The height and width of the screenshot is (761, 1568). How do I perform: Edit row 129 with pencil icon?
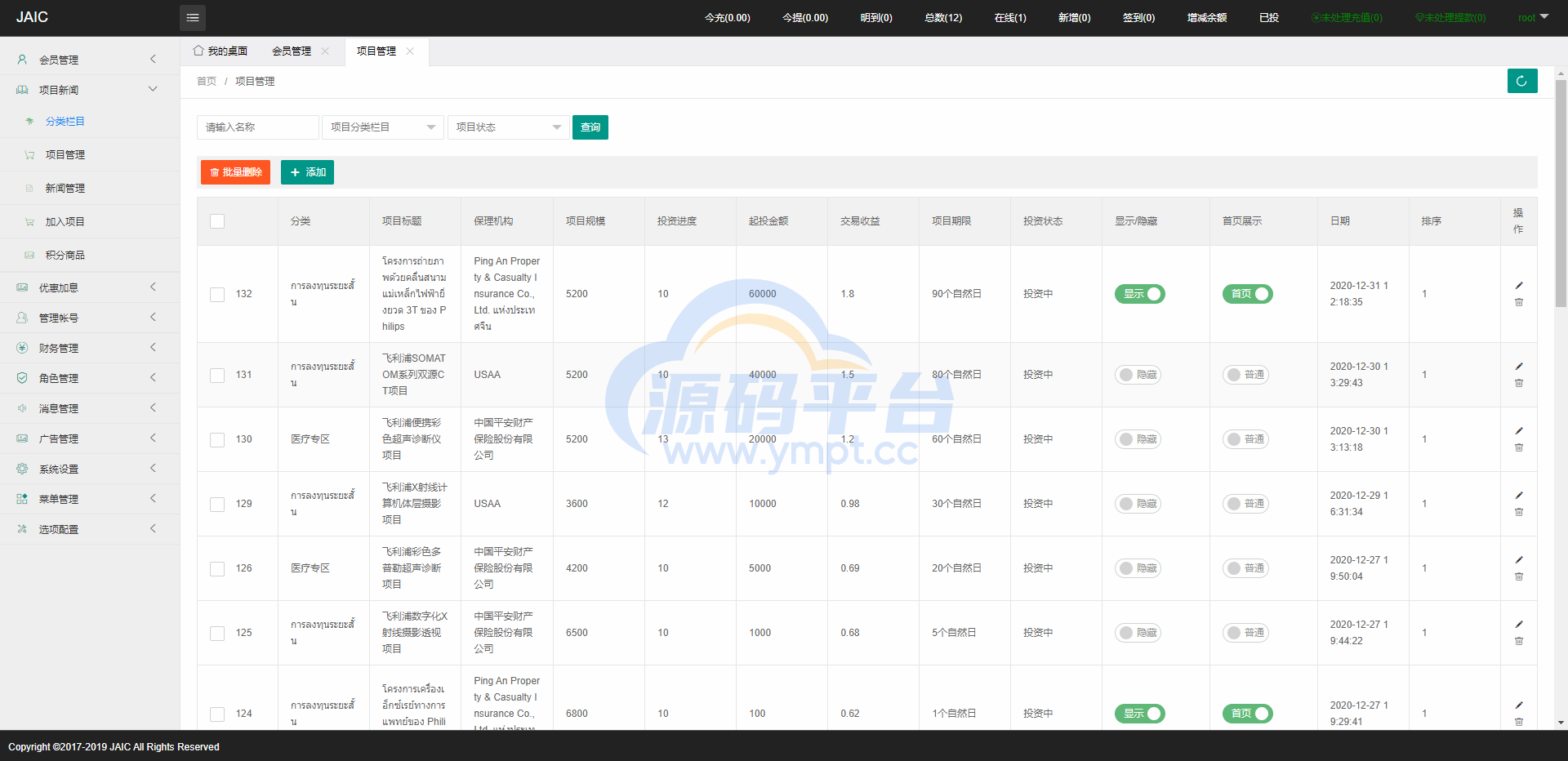click(1519, 495)
